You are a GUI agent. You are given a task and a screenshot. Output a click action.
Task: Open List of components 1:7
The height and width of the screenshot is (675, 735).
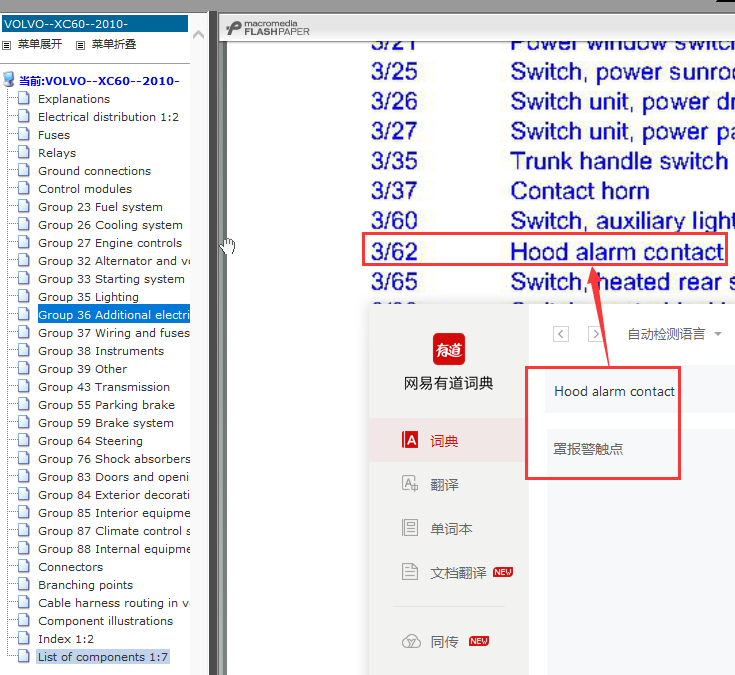pyautogui.click(x=103, y=657)
